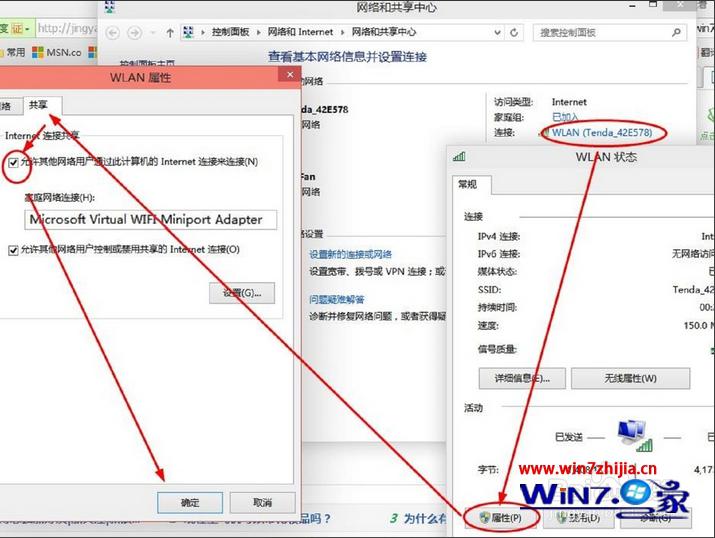Click the 问题疑难解答 link
The width and height of the screenshot is (715, 538).
pos(337,300)
